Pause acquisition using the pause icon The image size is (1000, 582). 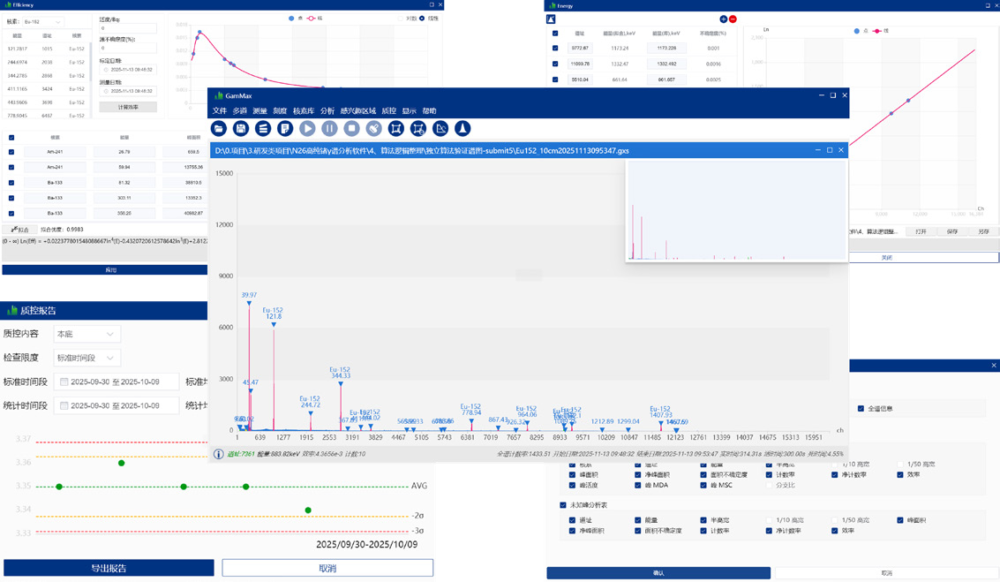pos(330,129)
